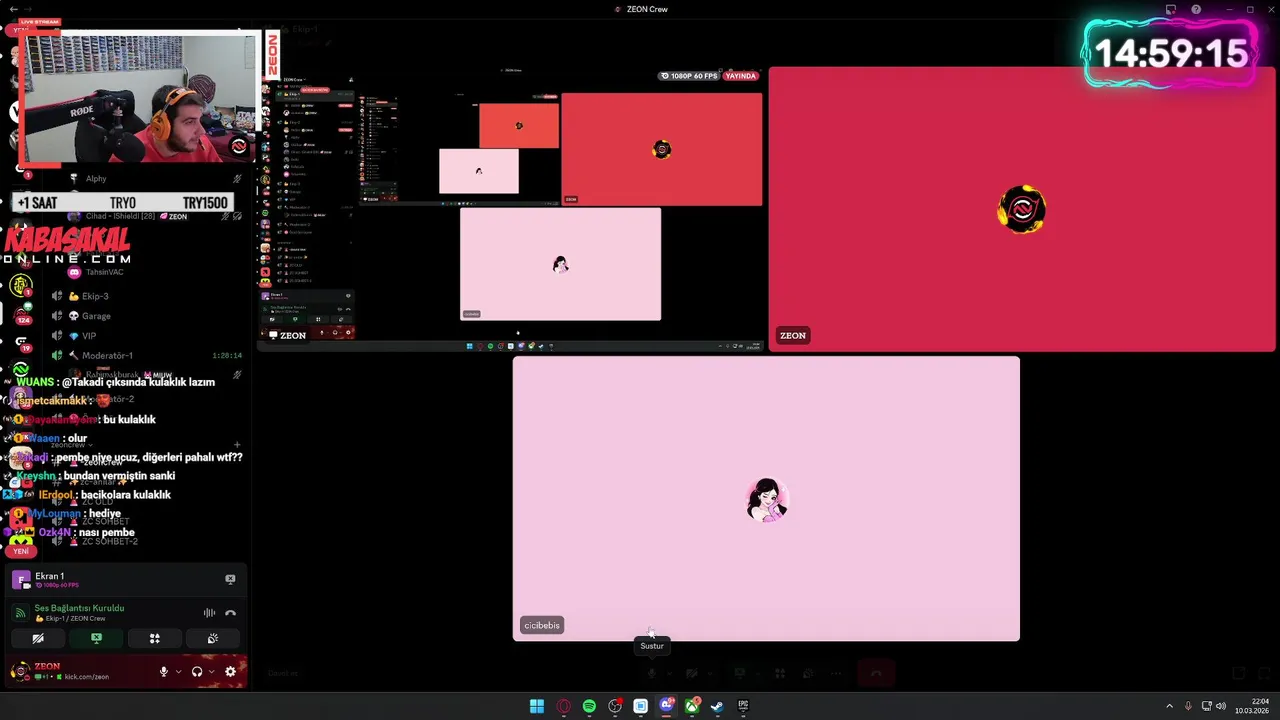This screenshot has height=720, width=1280.
Task: Expand microphone input options chevron
Action: click(x=178, y=672)
